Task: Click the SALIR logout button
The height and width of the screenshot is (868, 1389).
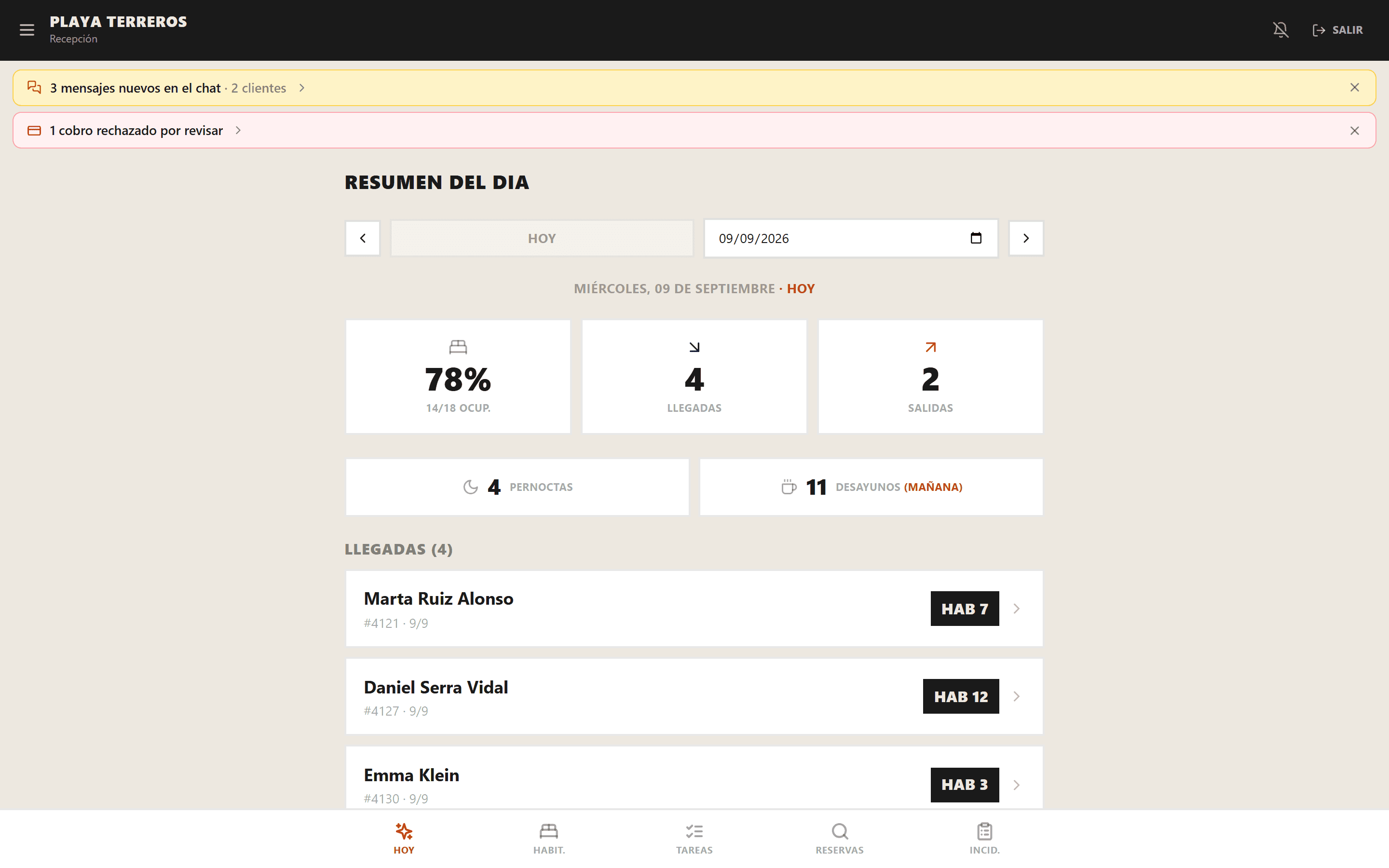Action: click(1337, 30)
